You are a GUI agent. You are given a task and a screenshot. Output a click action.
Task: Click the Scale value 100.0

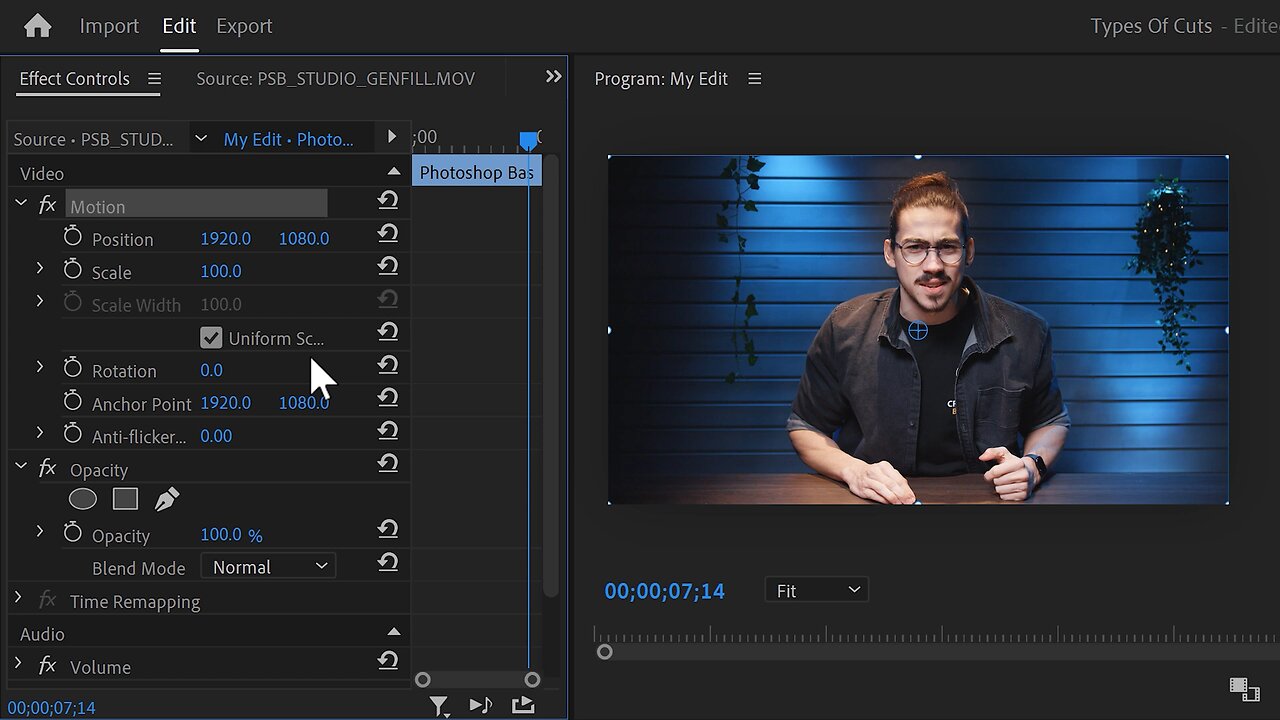pos(221,271)
